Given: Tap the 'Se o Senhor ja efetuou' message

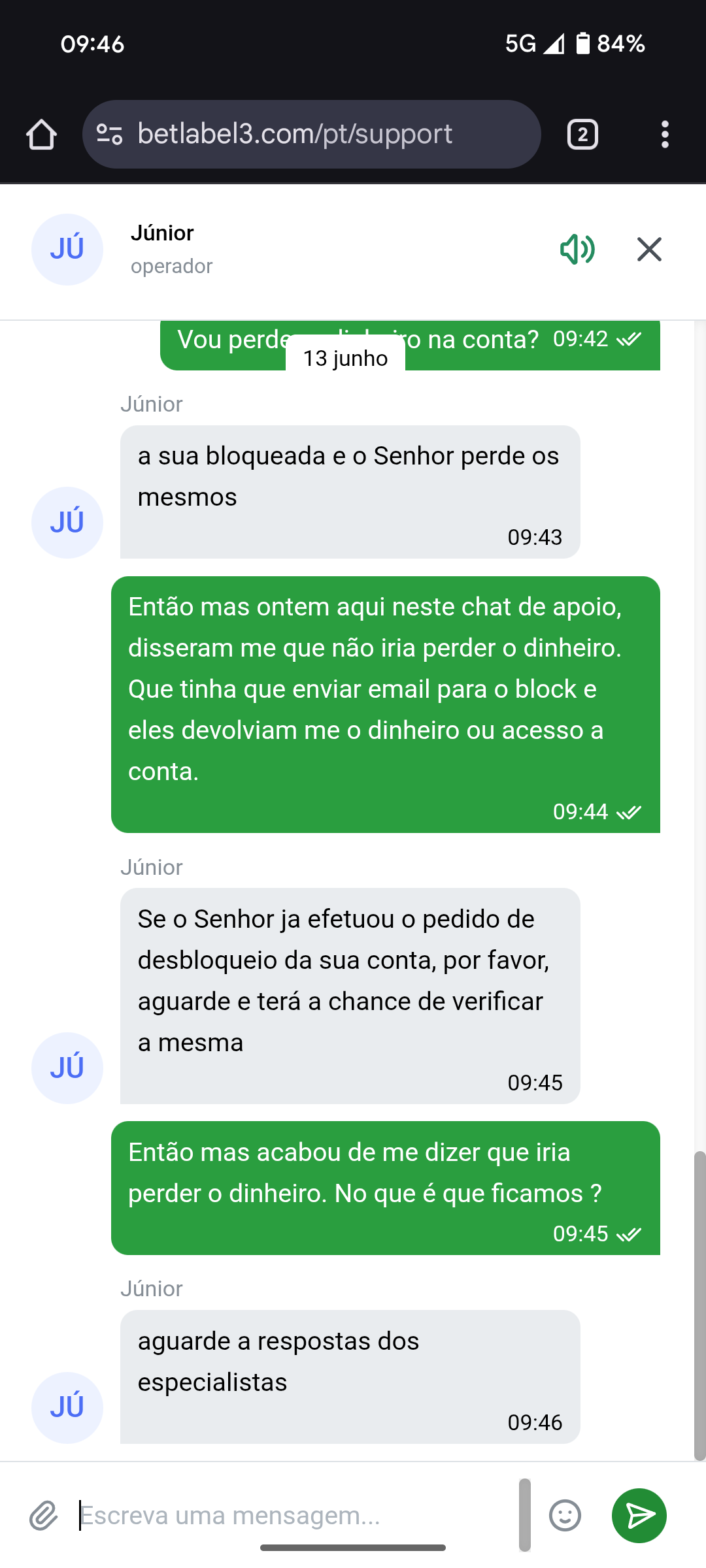Looking at the screenshot, I should pyautogui.click(x=350, y=995).
